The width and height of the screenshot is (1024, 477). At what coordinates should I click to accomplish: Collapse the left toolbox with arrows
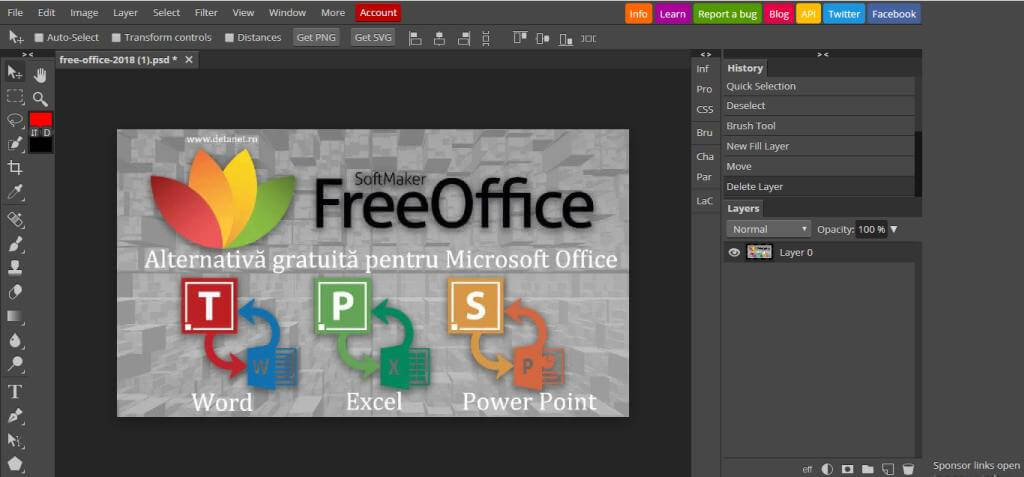point(27,54)
